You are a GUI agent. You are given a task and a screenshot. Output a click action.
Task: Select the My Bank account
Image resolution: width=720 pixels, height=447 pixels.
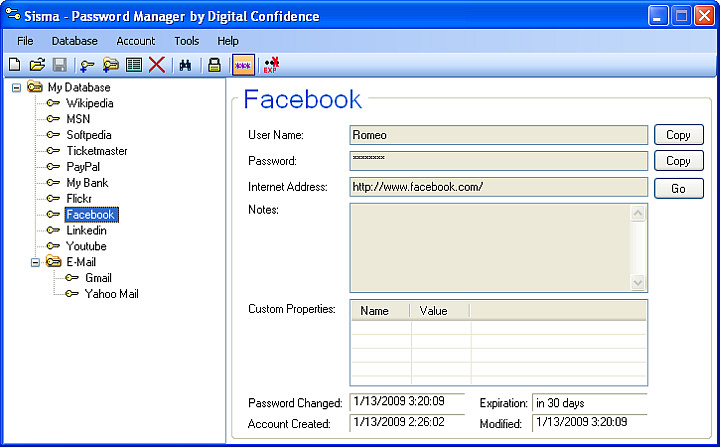coord(87,183)
